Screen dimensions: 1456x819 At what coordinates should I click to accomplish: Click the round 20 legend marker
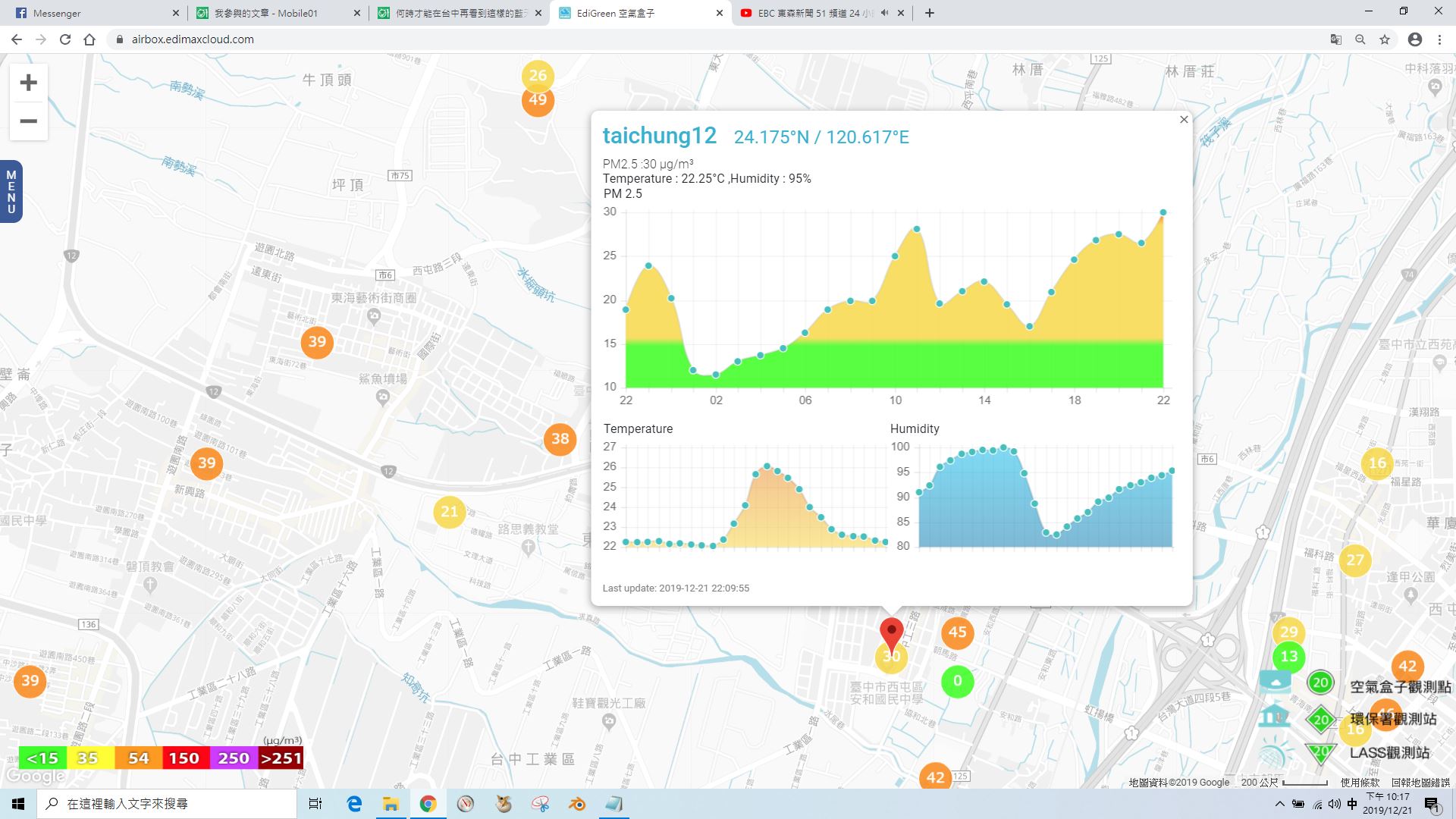pyautogui.click(x=1320, y=682)
